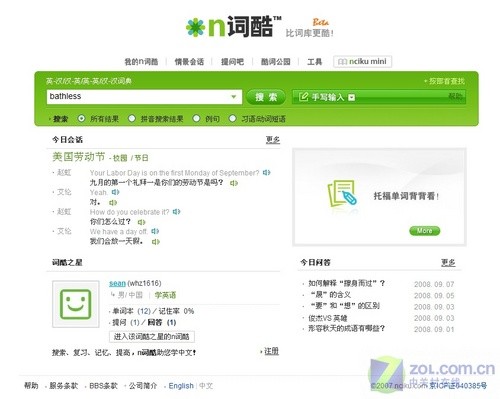
Task: Click the smiley face avatar of sean
Action: point(76,304)
